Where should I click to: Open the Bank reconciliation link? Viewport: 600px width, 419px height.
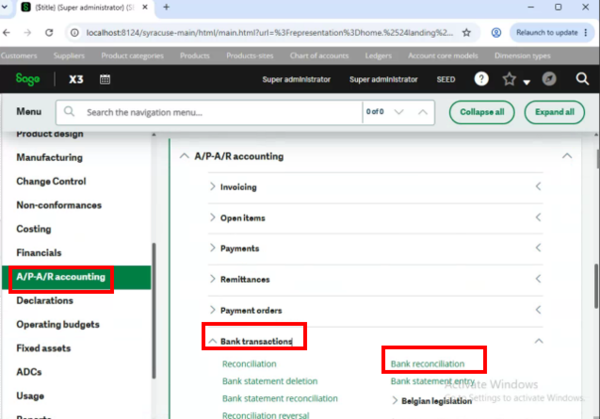point(427,364)
